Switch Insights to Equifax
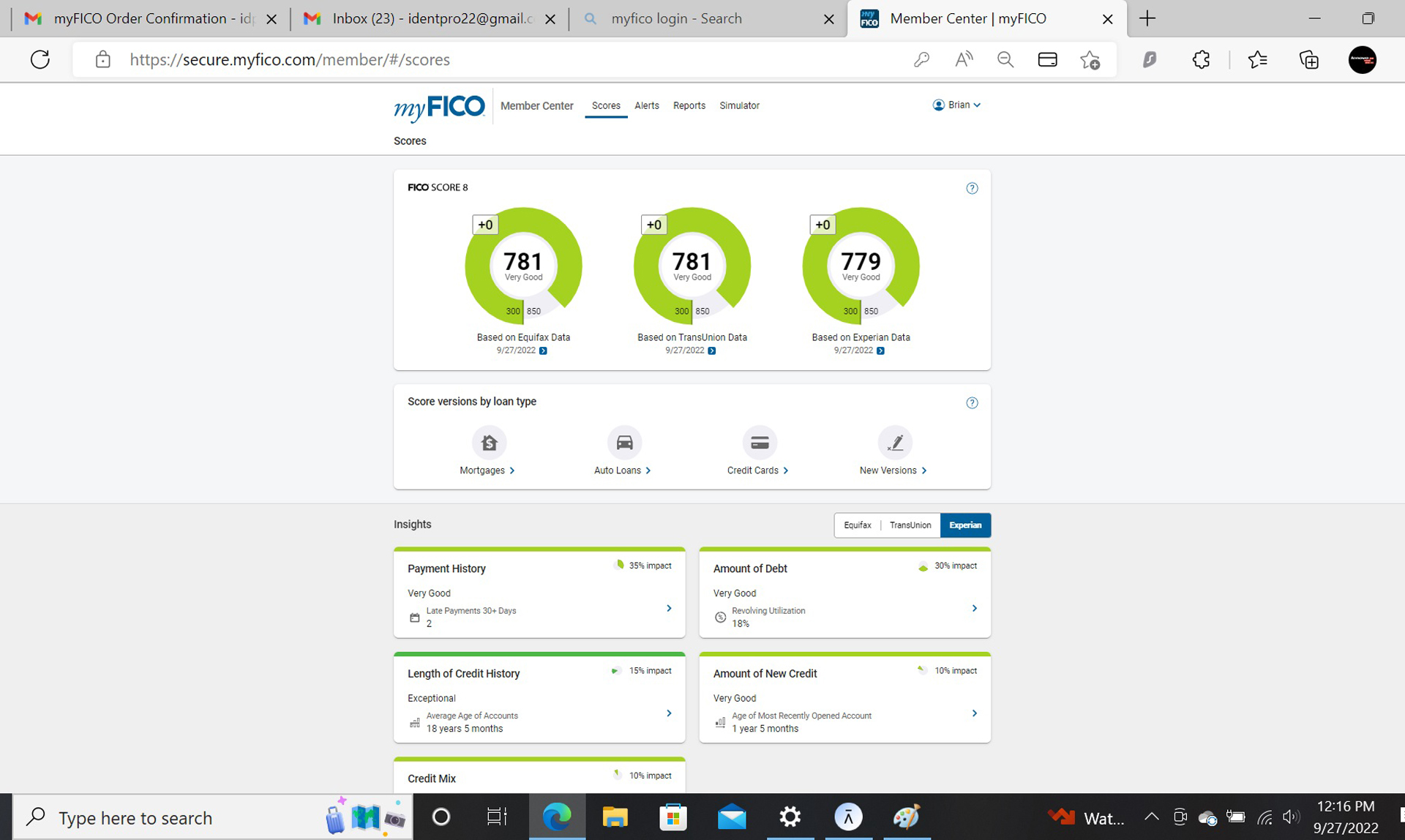 857,525
